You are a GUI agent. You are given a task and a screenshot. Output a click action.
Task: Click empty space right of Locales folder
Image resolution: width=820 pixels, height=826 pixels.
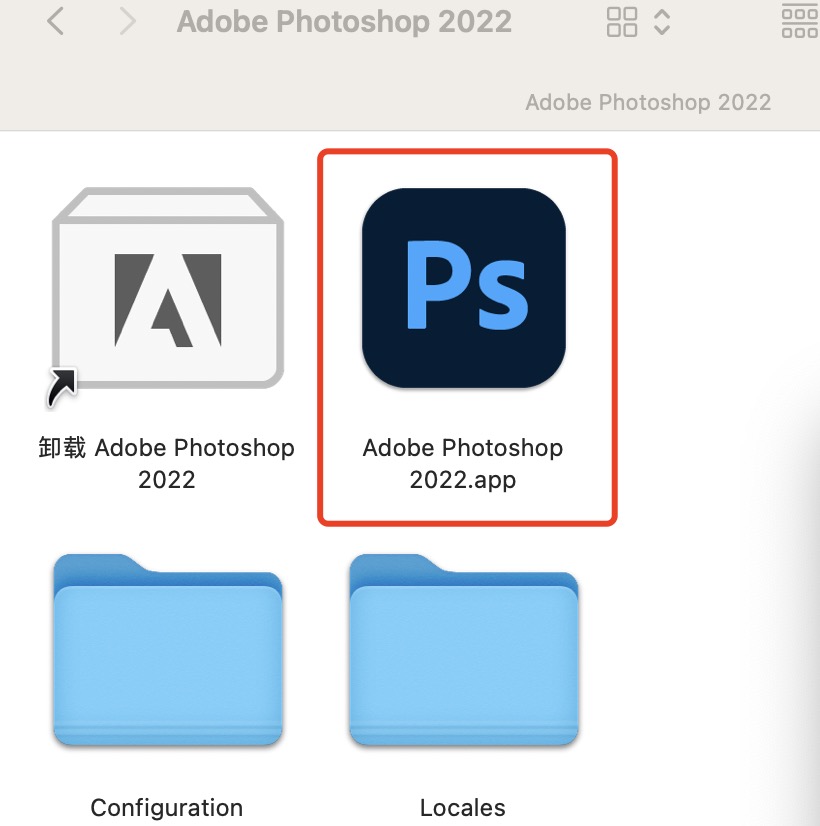pyautogui.click(x=700, y=660)
